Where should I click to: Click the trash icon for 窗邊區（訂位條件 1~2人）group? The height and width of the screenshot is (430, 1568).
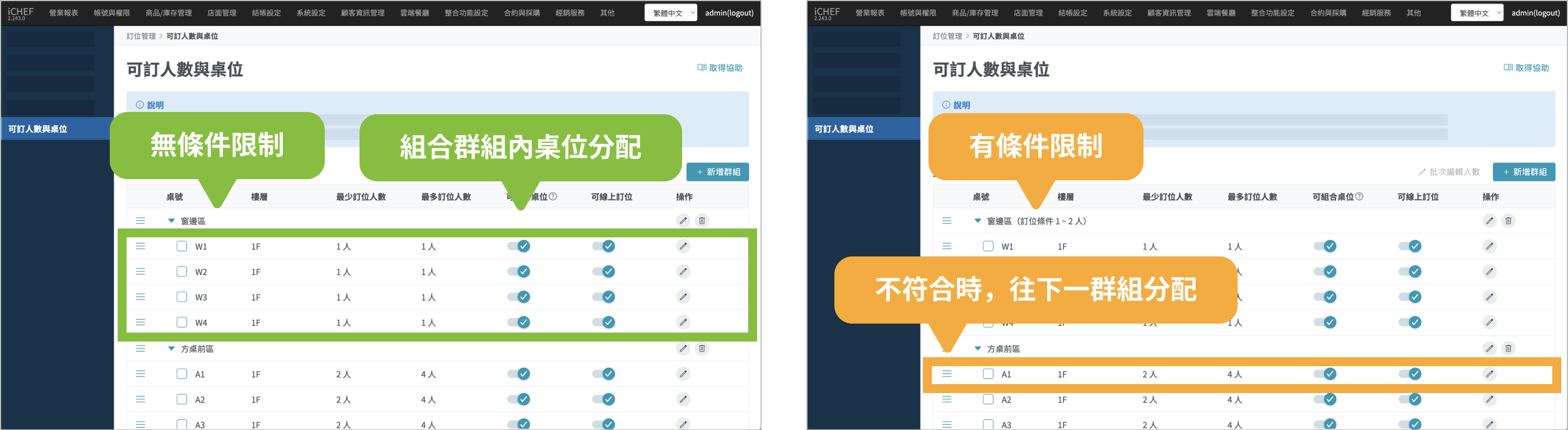[x=1508, y=221]
